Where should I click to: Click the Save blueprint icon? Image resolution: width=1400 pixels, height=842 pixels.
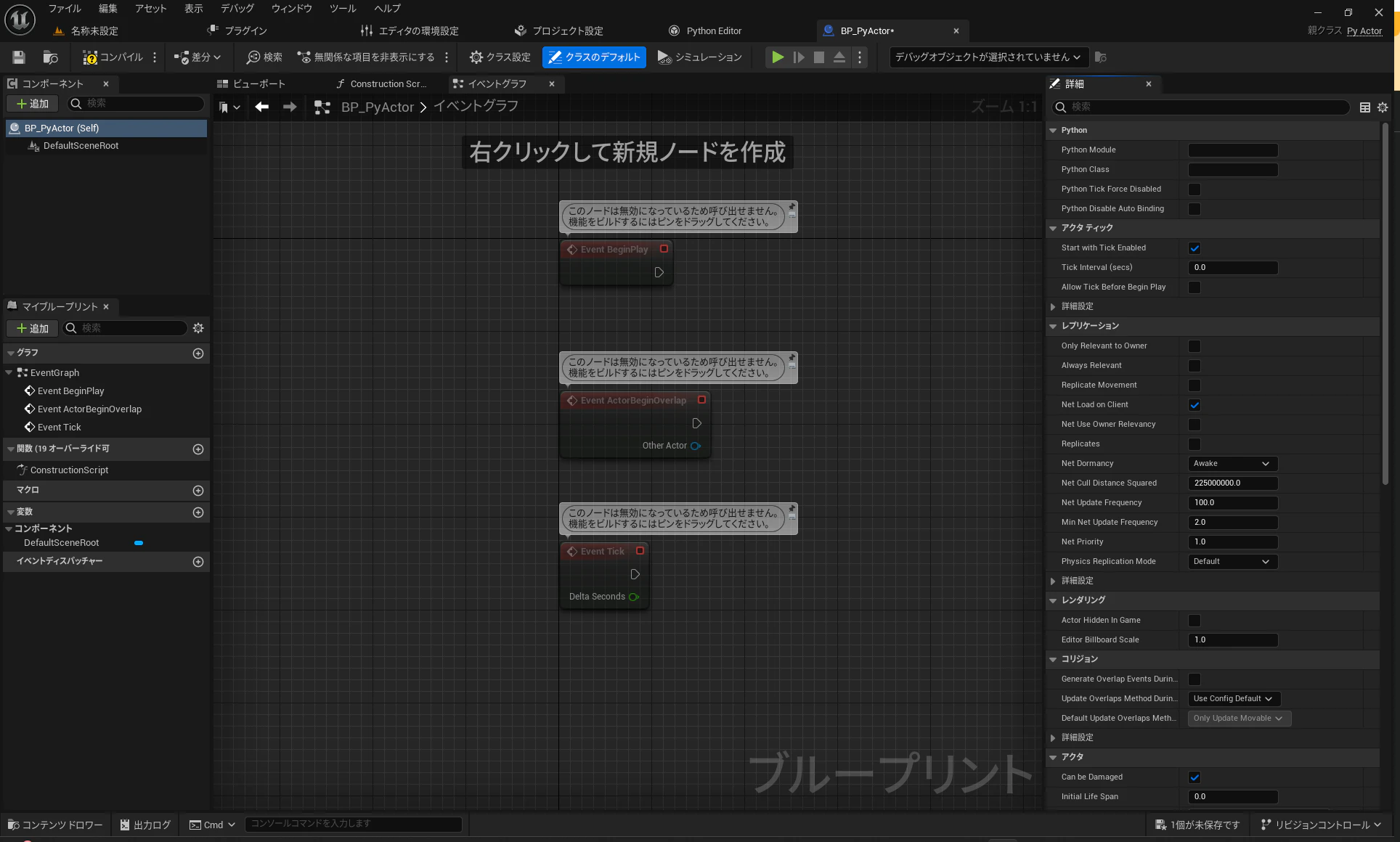click(x=19, y=57)
